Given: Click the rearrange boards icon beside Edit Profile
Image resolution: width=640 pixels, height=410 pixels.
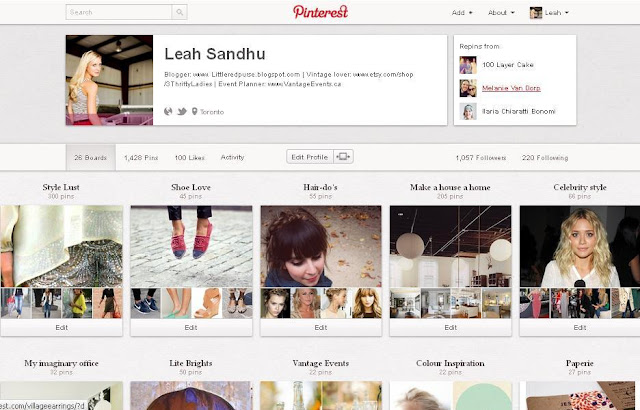Looking at the screenshot, I should 343,157.
